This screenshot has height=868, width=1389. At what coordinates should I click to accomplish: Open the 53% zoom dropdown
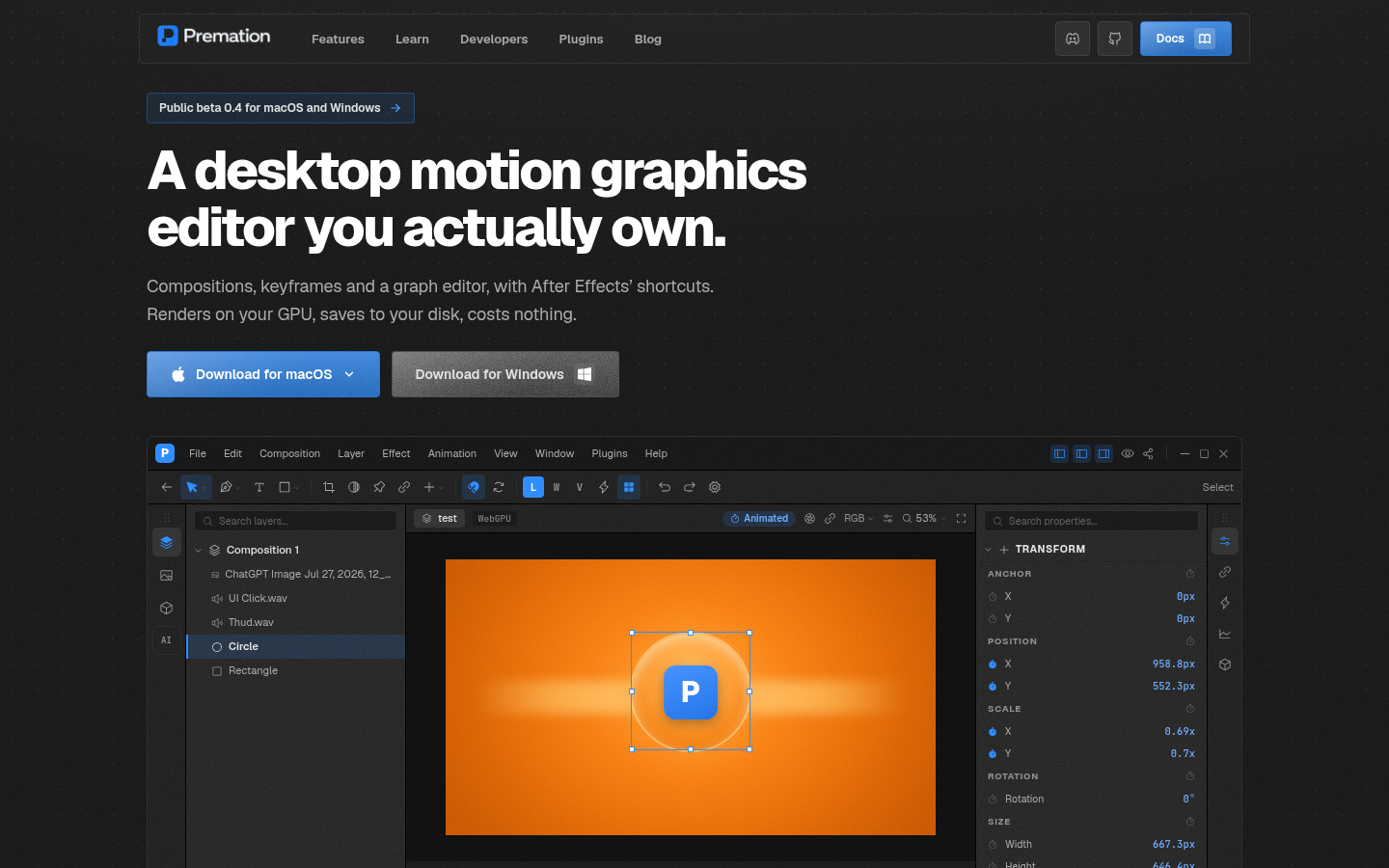pos(924,518)
